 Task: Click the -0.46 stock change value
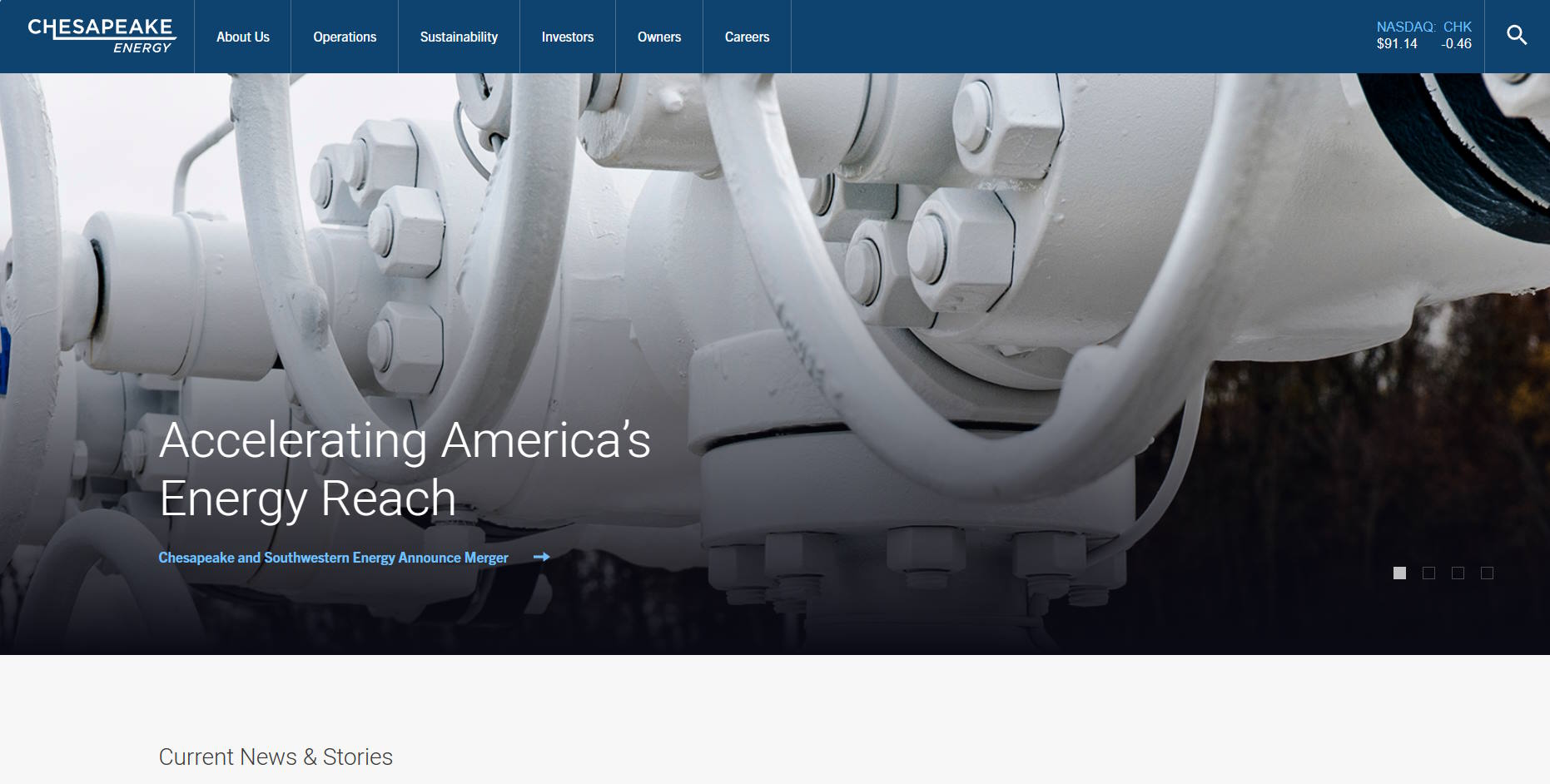tap(1456, 43)
